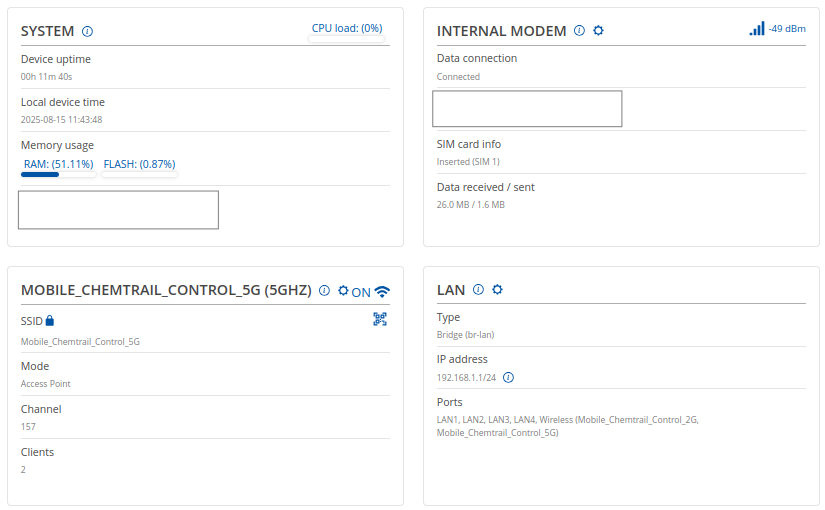Click the Data connection label
The width and height of the screenshot is (825, 510).
pyautogui.click(x=477, y=58)
